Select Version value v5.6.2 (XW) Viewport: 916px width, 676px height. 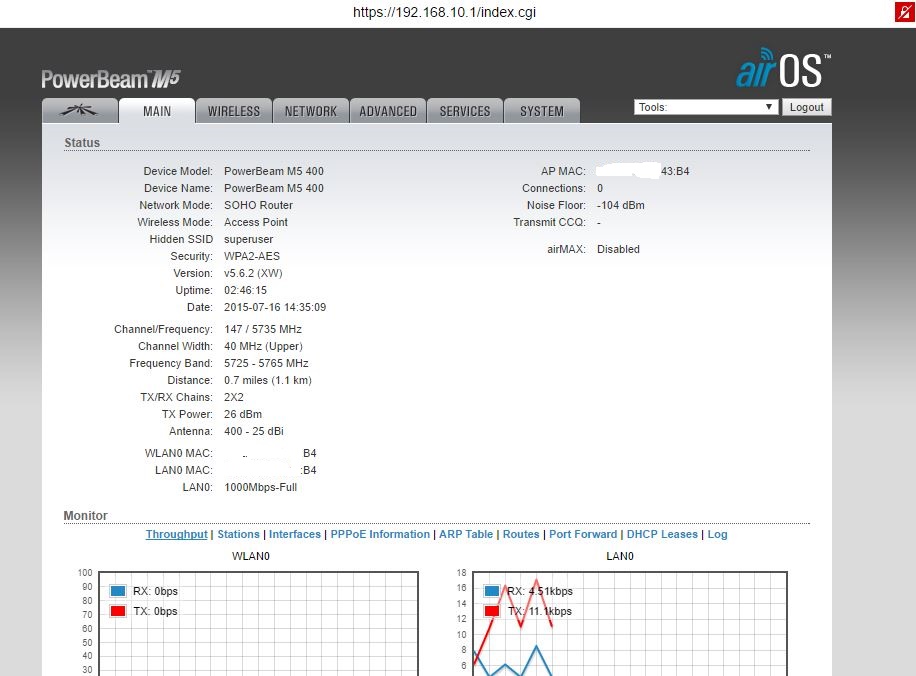pyautogui.click(x=253, y=273)
